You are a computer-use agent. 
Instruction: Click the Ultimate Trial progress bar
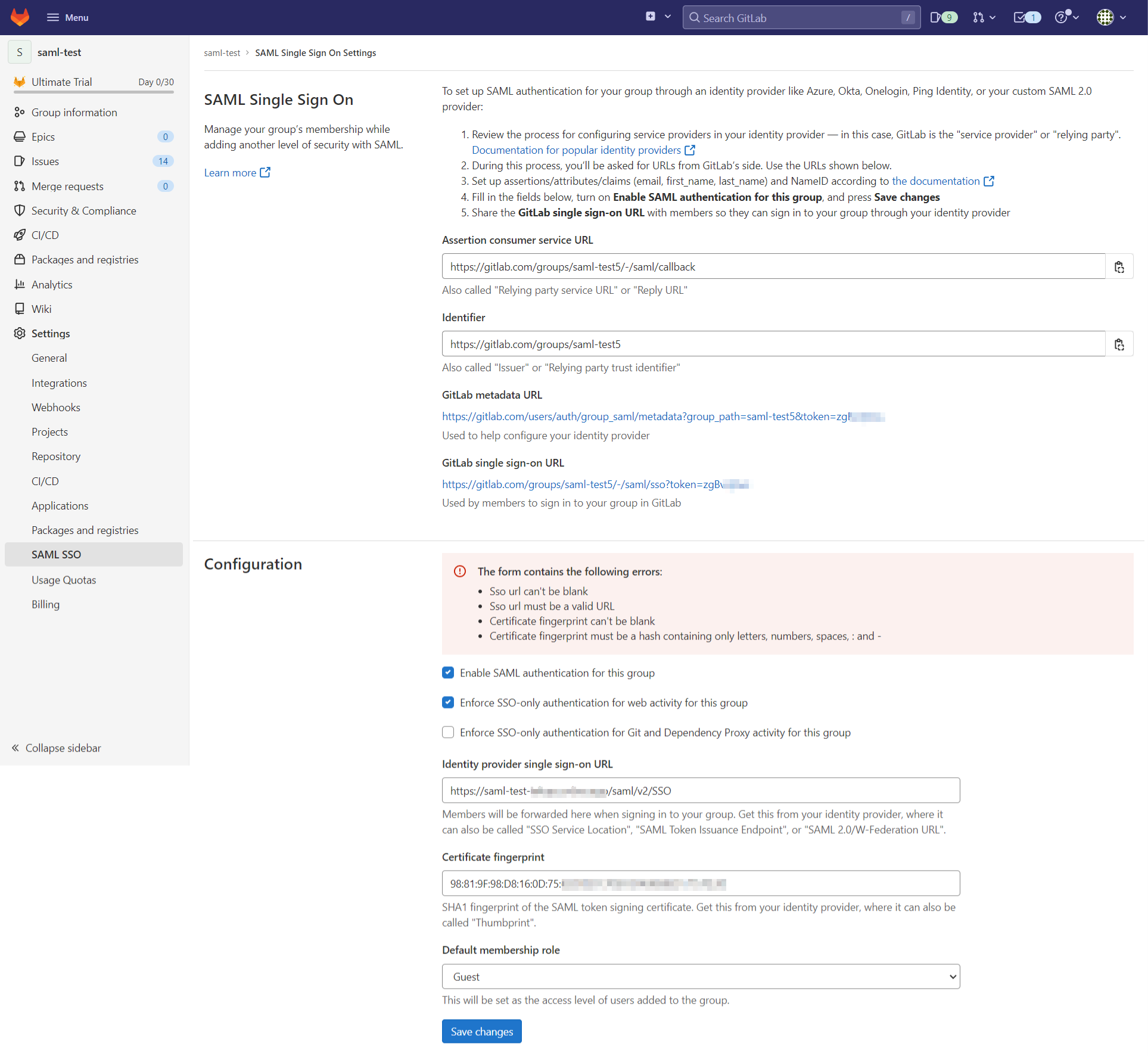[94, 92]
